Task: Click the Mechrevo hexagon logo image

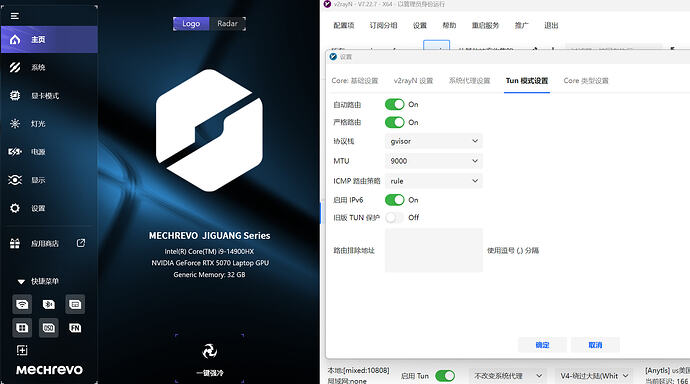Action: coord(209,130)
